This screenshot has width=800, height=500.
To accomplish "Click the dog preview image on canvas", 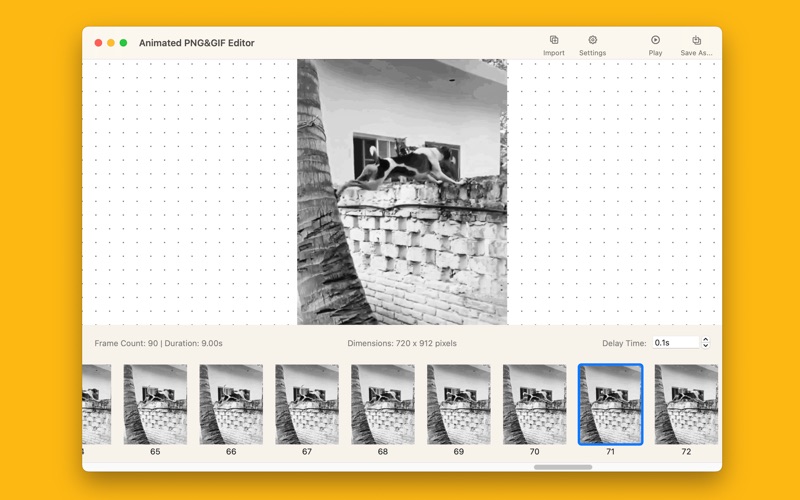I will click(402, 192).
